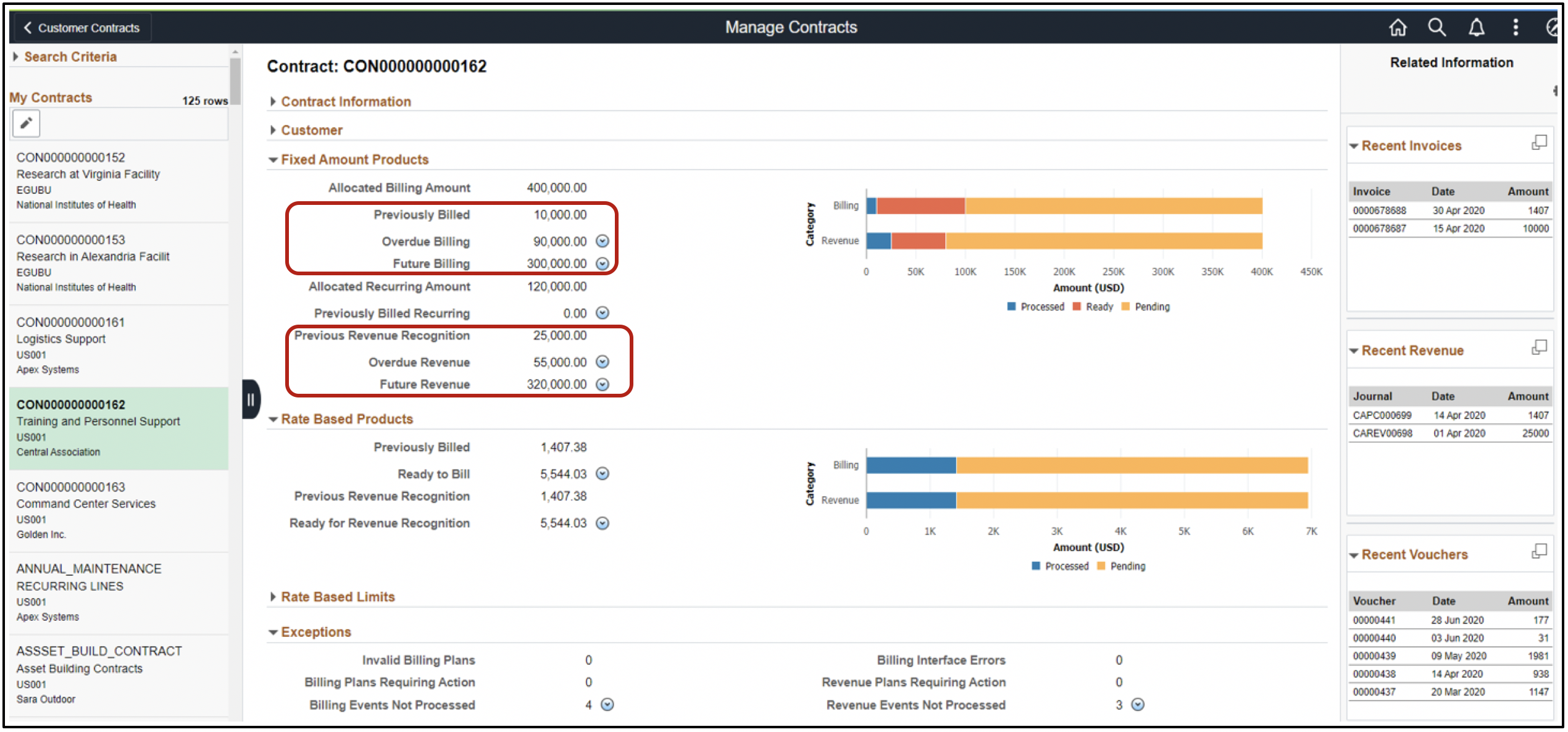Open the NavBar compass icon at top right
This screenshot has height=732, width=1568.
(x=1552, y=27)
